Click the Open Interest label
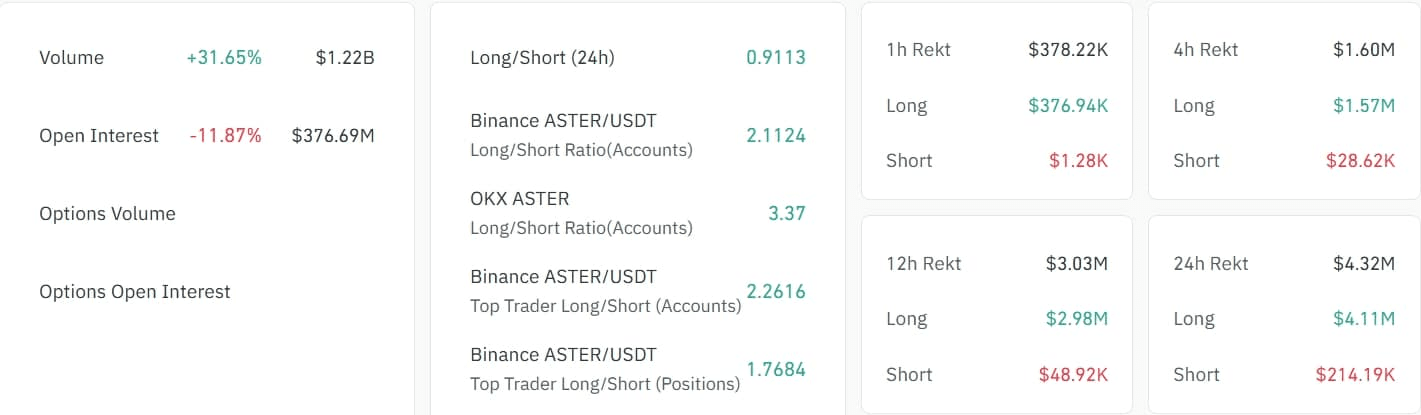The width and height of the screenshot is (1421, 415). pyautogui.click(x=99, y=136)
